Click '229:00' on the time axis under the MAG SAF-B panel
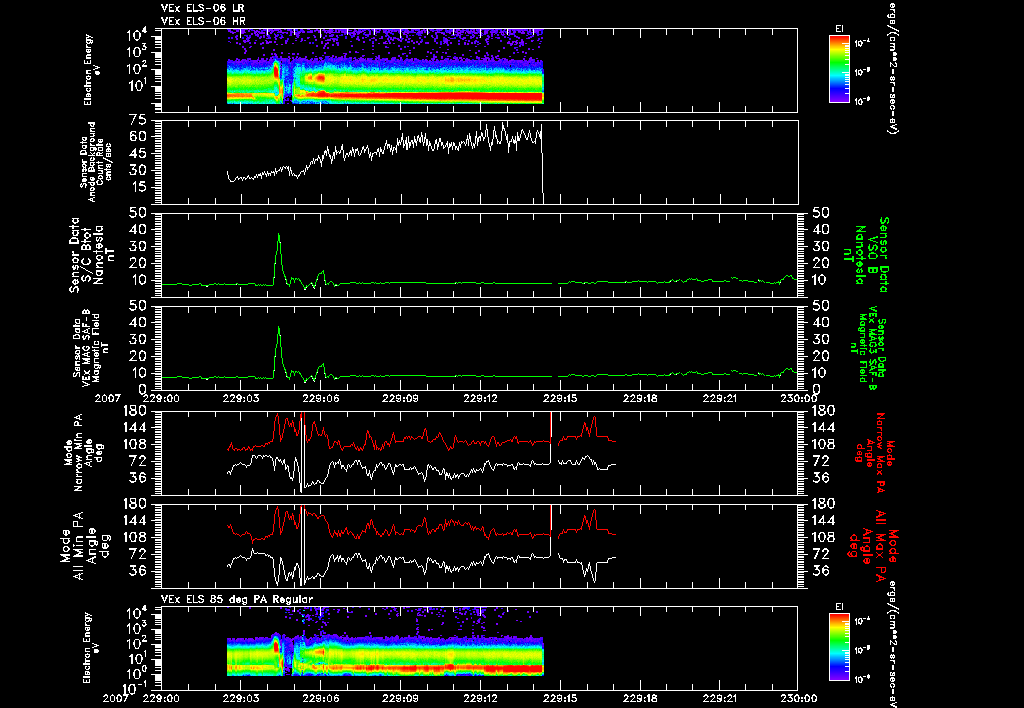The image size is (1024, 708). pos(161,398)
